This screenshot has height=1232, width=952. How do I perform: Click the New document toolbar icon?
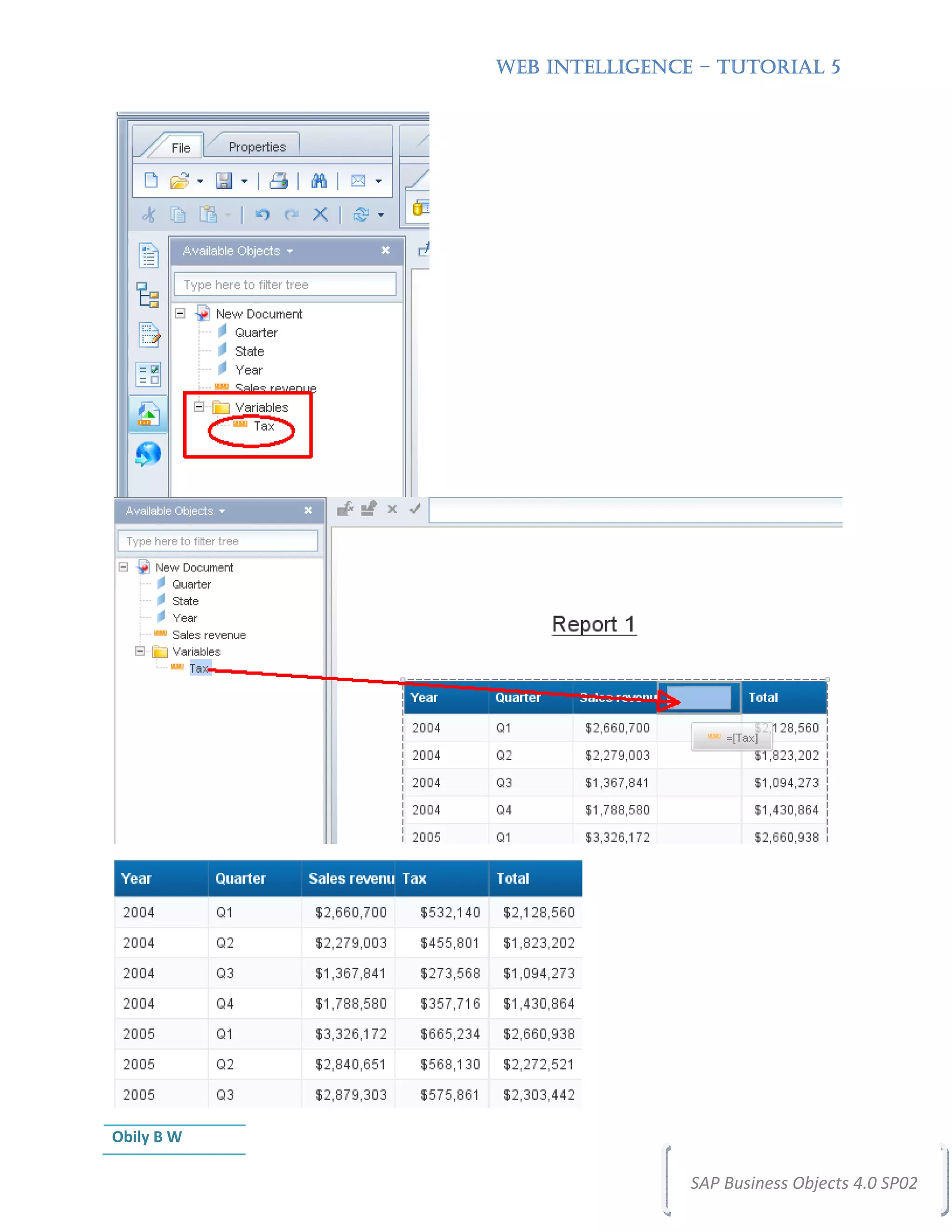tap(151, 180)
